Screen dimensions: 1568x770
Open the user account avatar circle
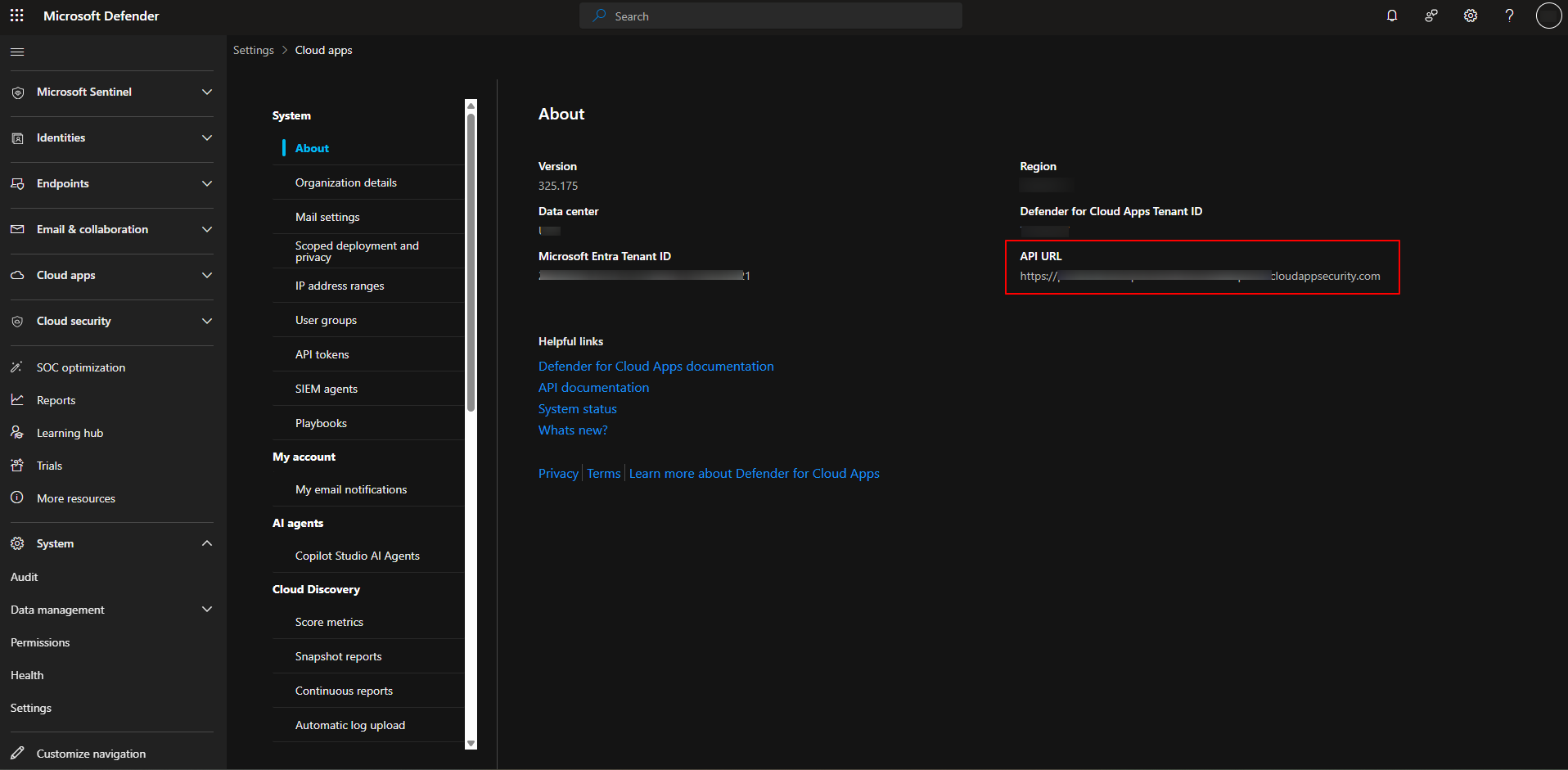1548,16
